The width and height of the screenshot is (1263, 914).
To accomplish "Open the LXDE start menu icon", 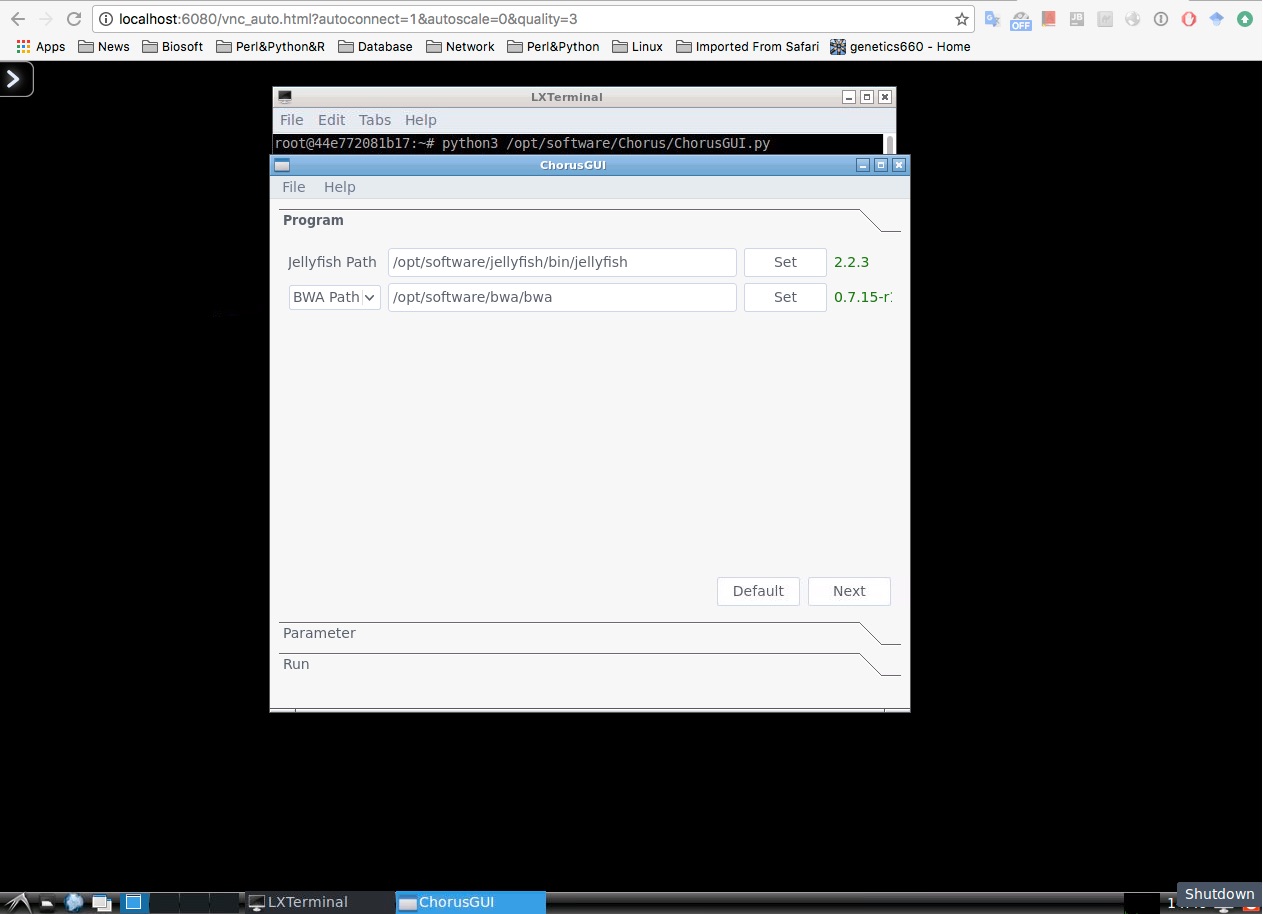I will (20, 902).
